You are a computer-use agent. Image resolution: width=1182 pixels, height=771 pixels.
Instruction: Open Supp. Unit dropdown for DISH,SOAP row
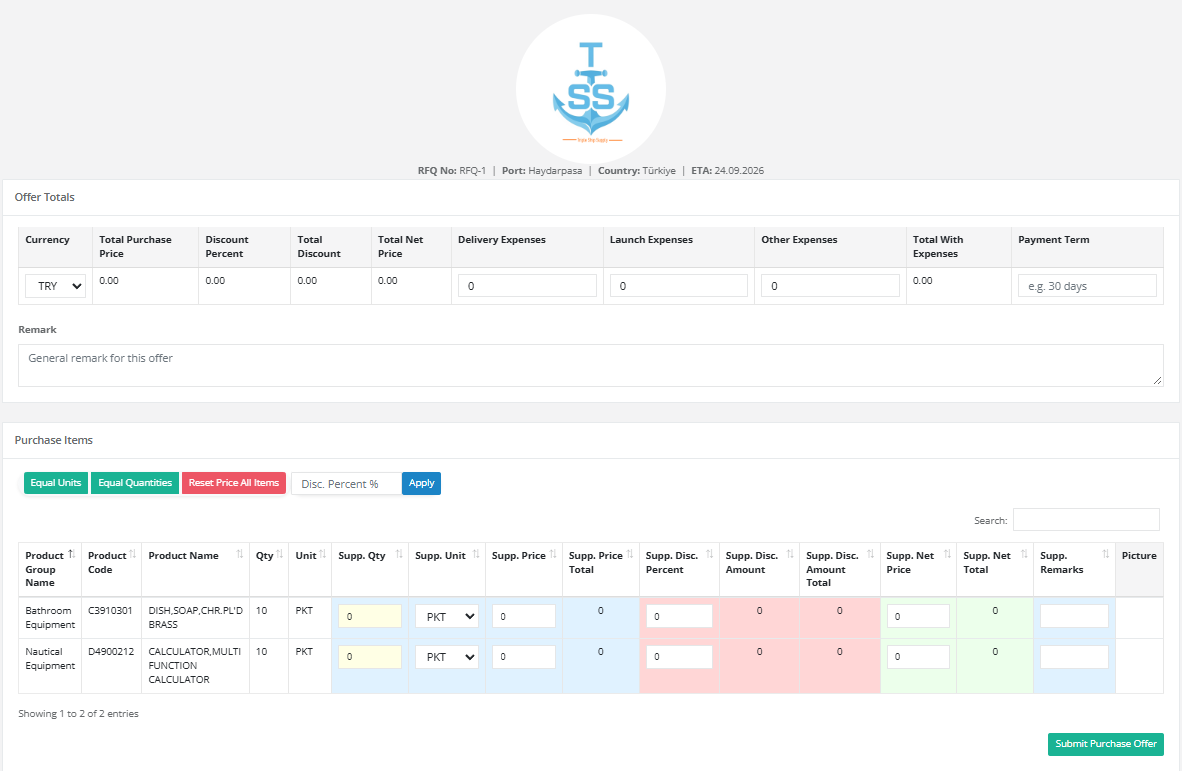pyautogui.click(x=447, y=616)
